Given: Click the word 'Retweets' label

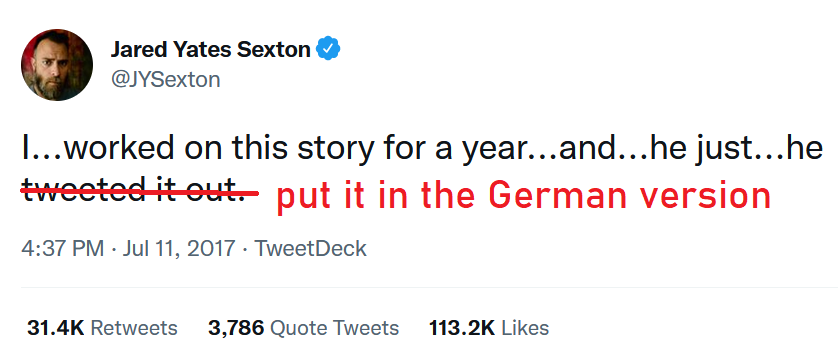Looking at the screenshot, I should click(x=134, y=328).
